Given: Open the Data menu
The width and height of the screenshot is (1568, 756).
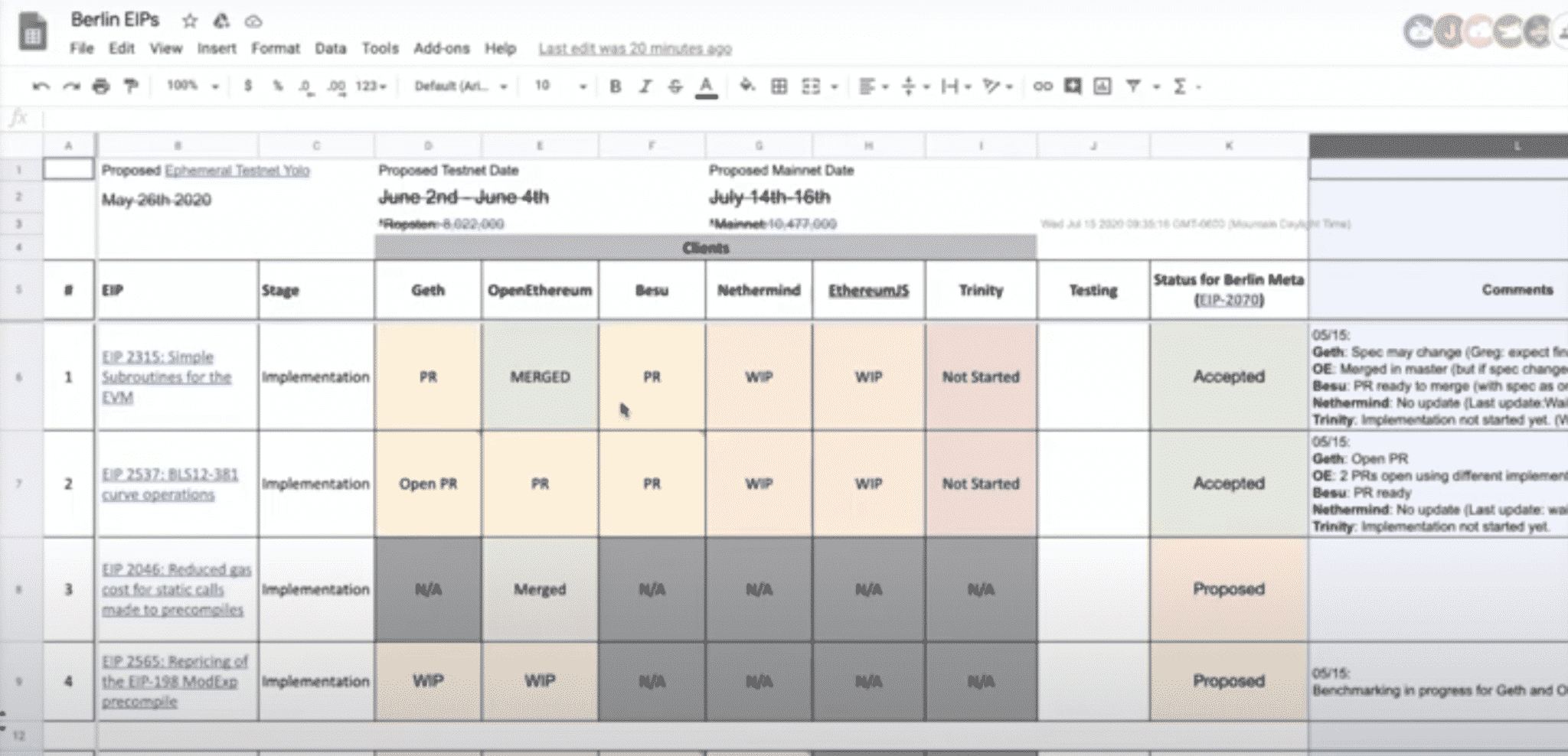Looking at the screenshot, I should [330, 48].
